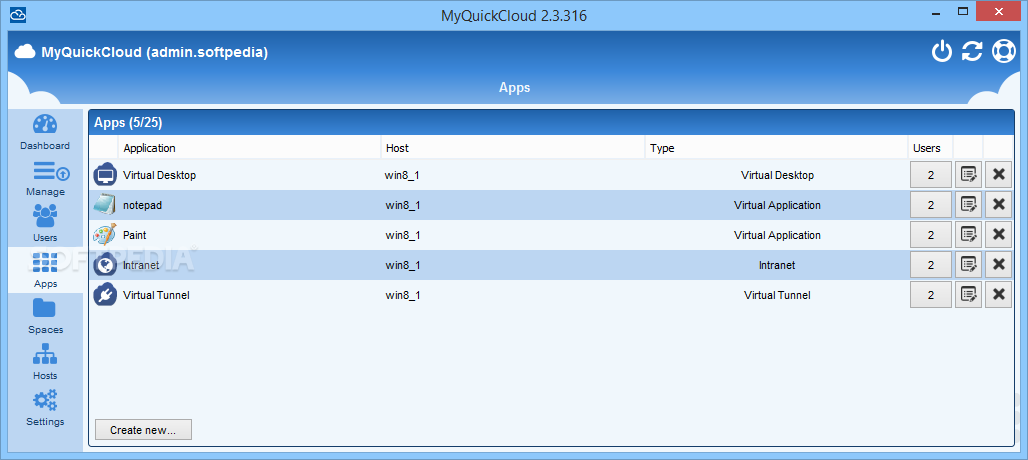
Task: Edit the Virtual Desktop app entry
Action: click(968, 175)
